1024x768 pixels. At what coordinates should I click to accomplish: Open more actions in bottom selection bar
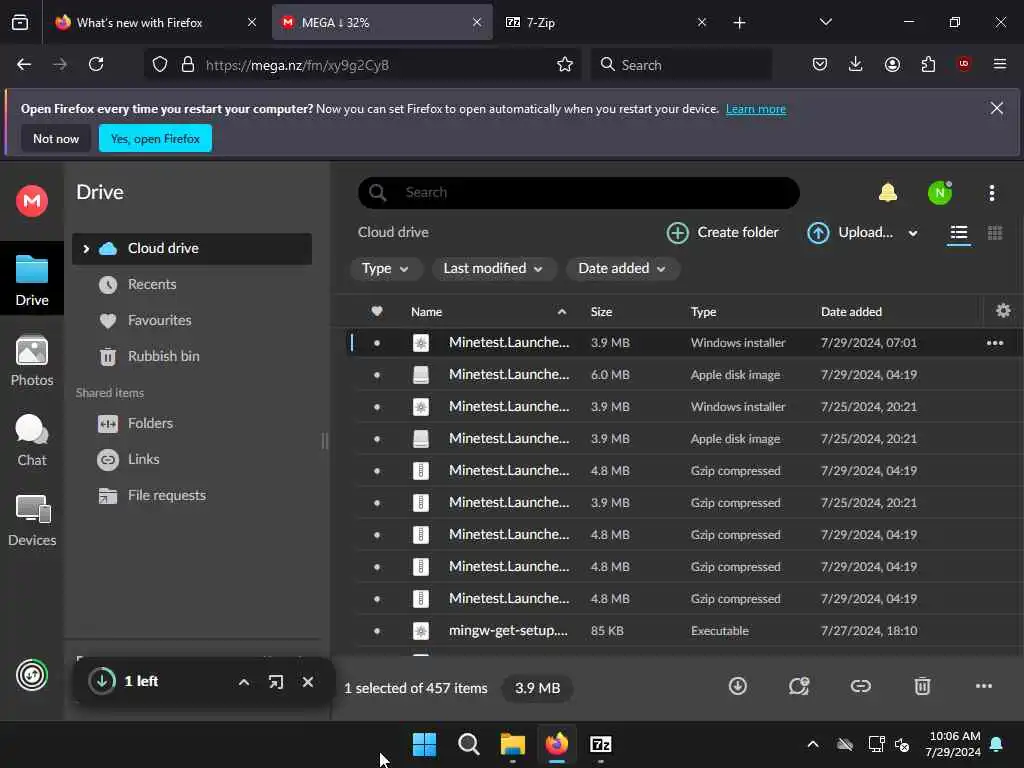coord(984,686)
